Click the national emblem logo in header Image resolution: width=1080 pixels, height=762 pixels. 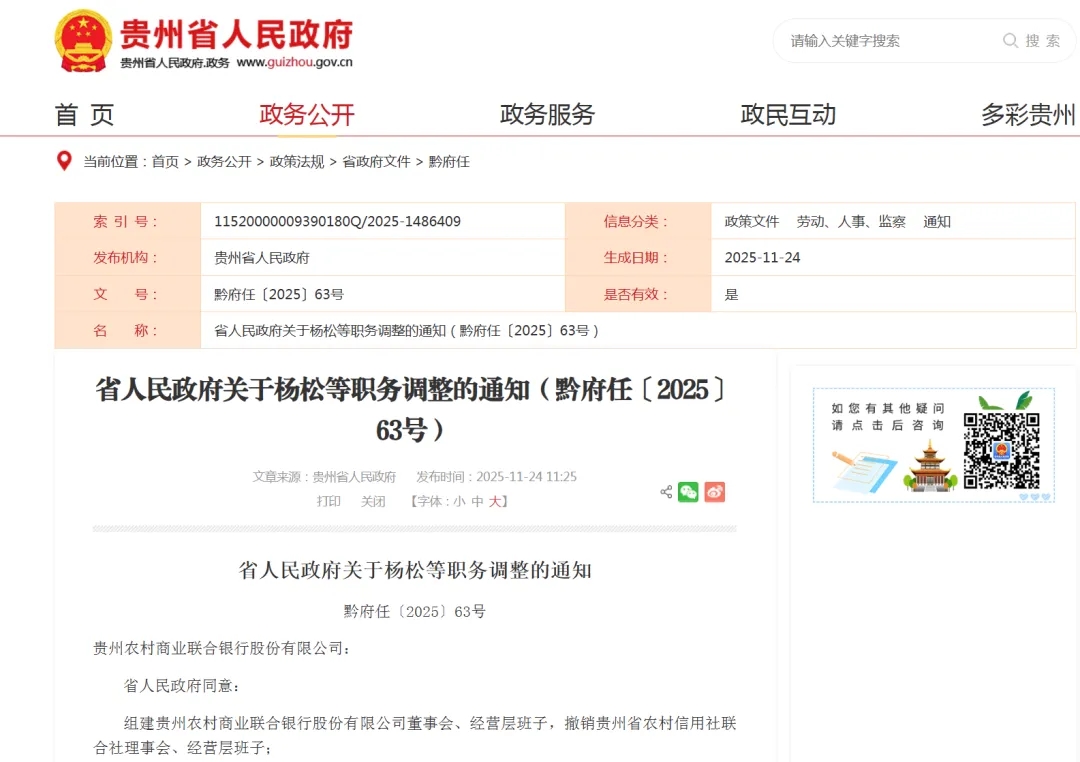(83, 41)
